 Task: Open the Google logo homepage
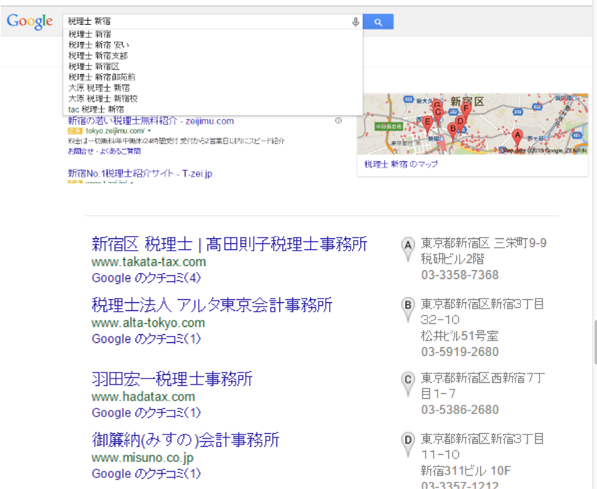click(x=30, y=22)
